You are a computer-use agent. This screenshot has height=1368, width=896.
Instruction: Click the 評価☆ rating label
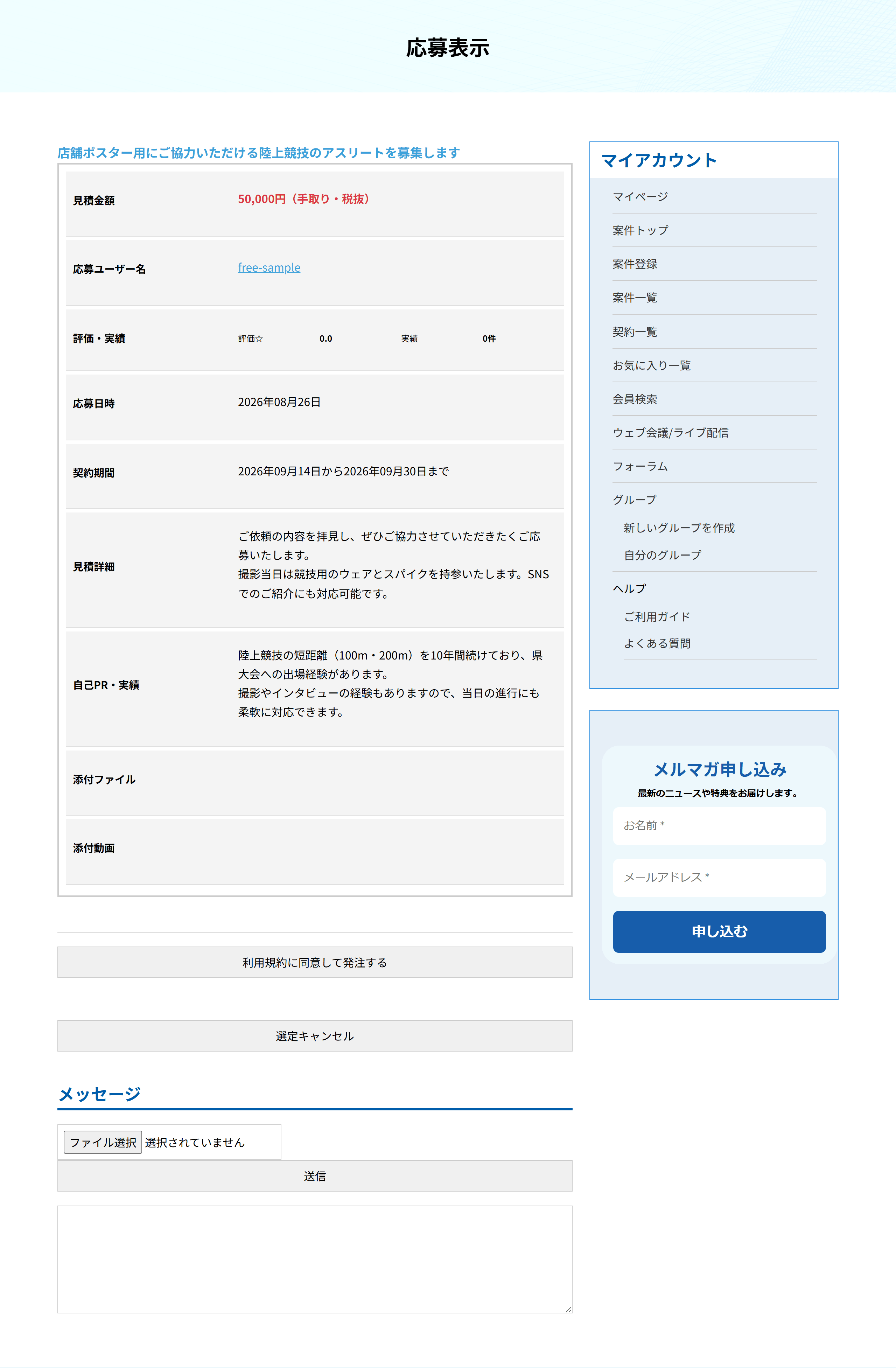pos(251,338)
